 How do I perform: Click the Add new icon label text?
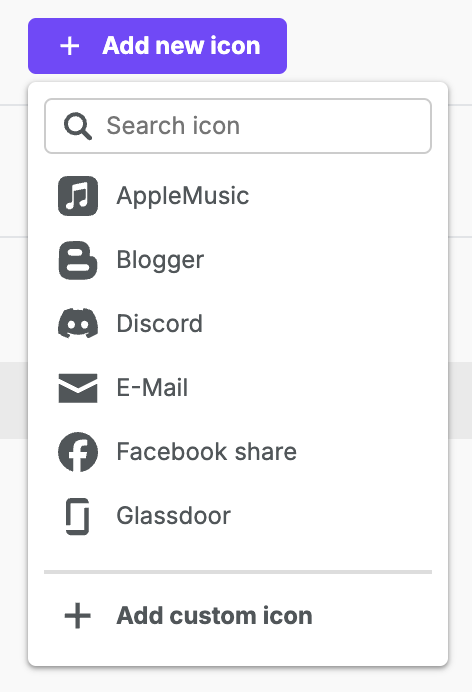181,46
